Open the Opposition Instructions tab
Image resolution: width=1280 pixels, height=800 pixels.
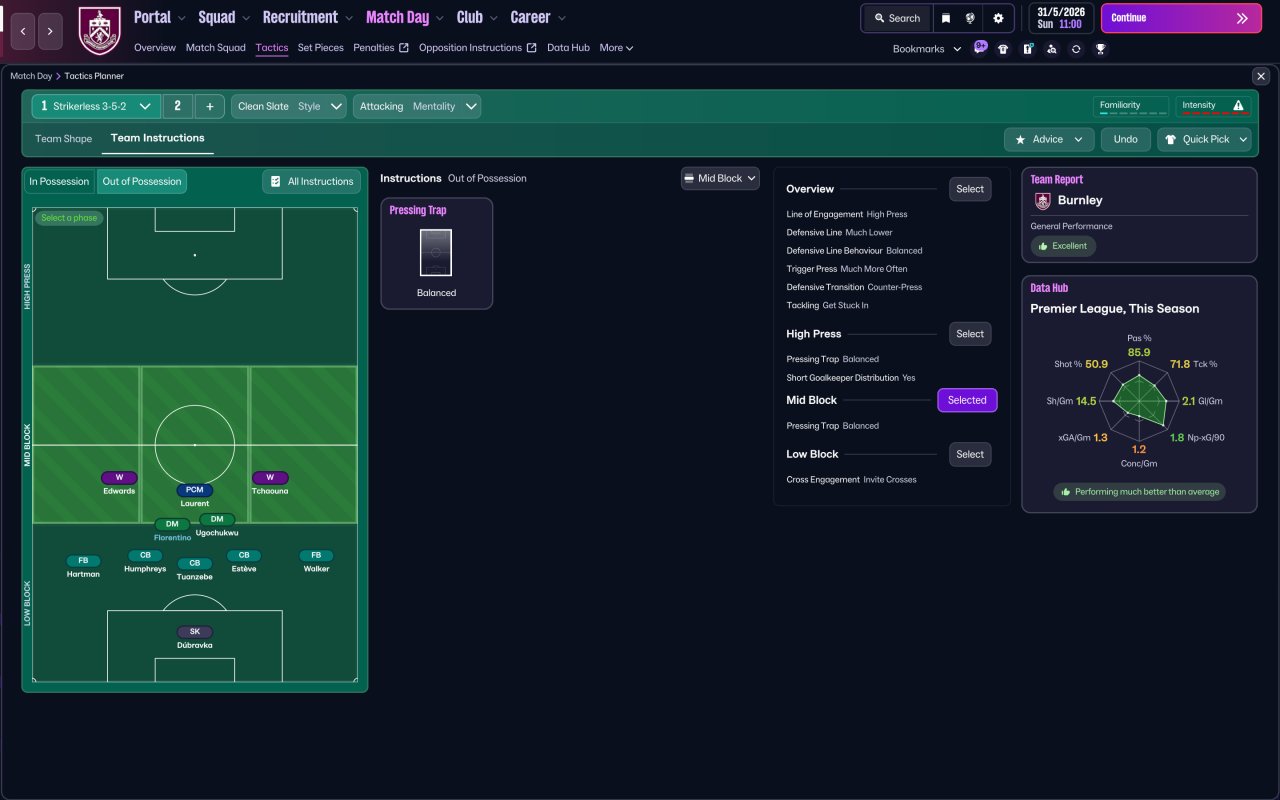tap(477, 47)
